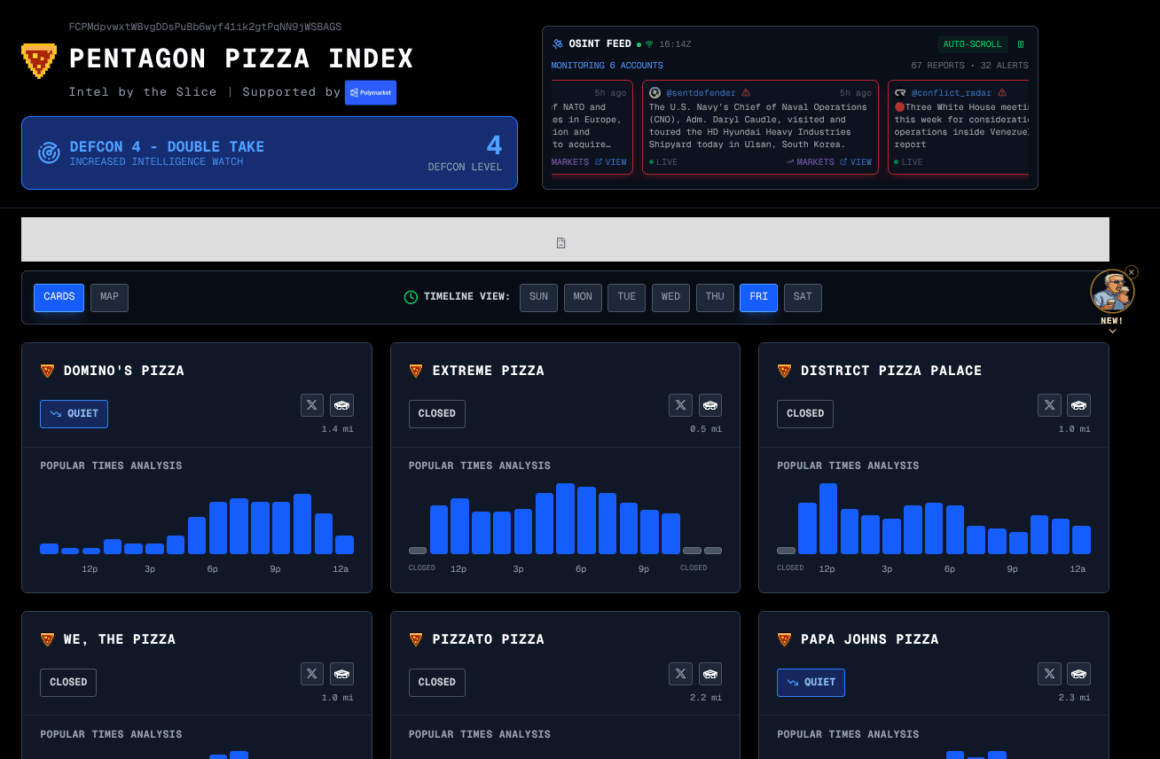Click the pizza slice logo beside PENTAGON PIZZA INDEX

tap(38, 59)
